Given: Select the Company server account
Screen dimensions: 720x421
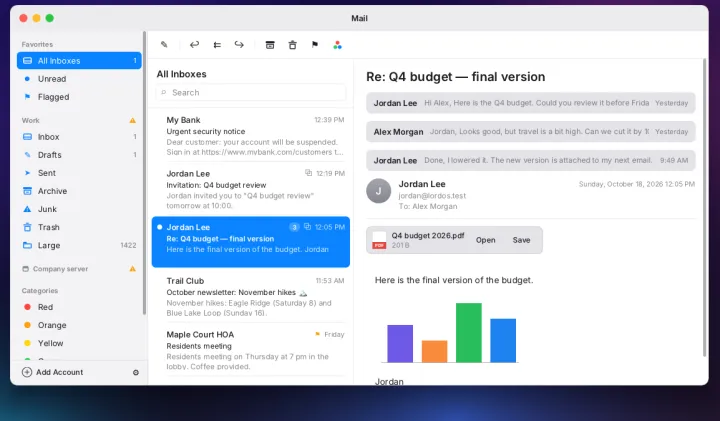Looking at the screenshot, I should coord(60,269).
